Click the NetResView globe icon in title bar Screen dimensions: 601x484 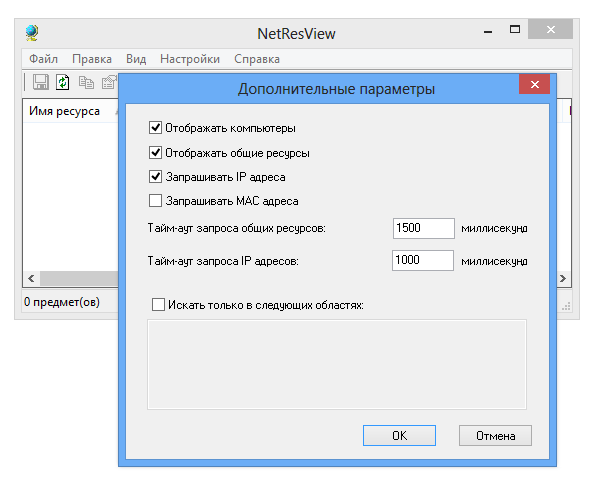click(32, 33)
